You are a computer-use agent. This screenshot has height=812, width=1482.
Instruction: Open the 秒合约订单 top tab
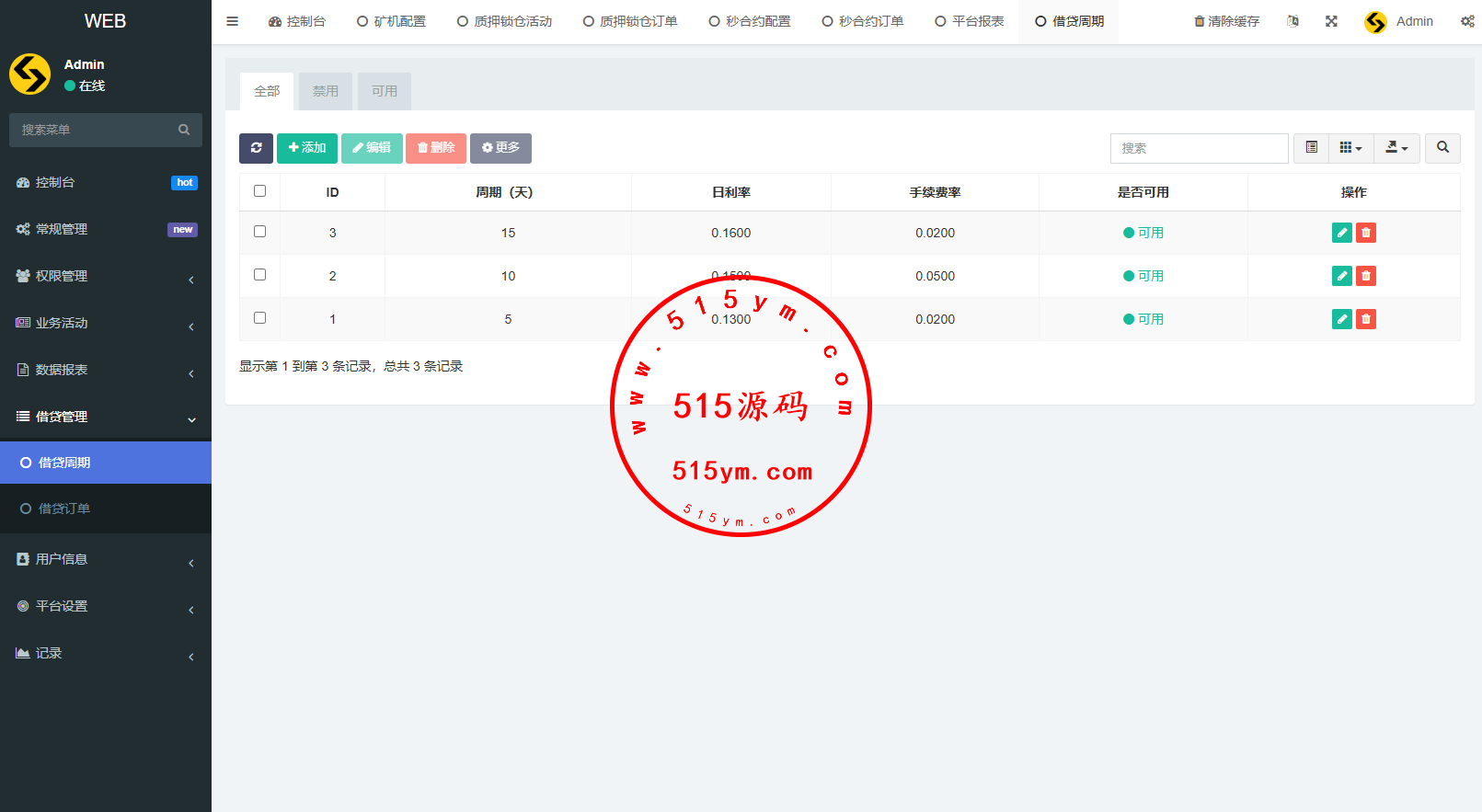click(863, 21)
